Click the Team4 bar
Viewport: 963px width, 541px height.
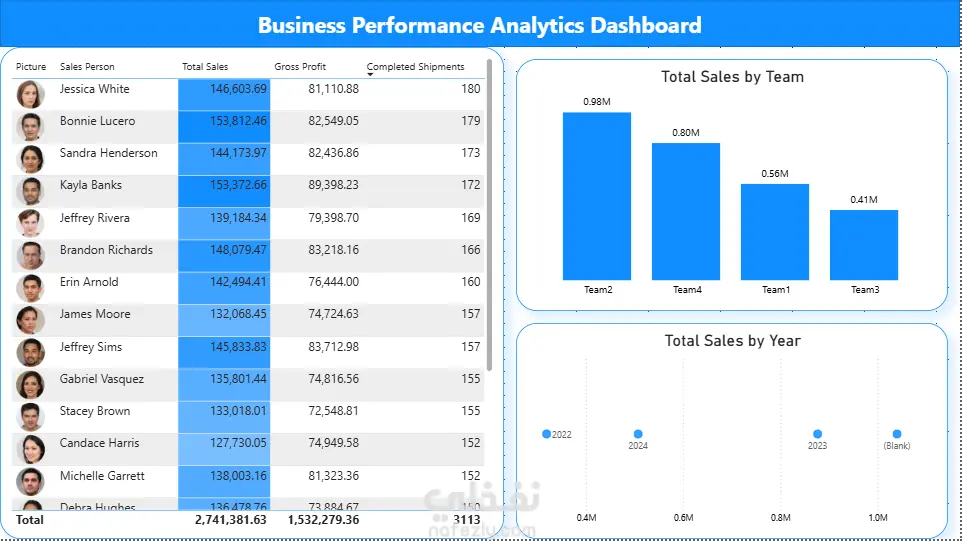click(685, 211)
